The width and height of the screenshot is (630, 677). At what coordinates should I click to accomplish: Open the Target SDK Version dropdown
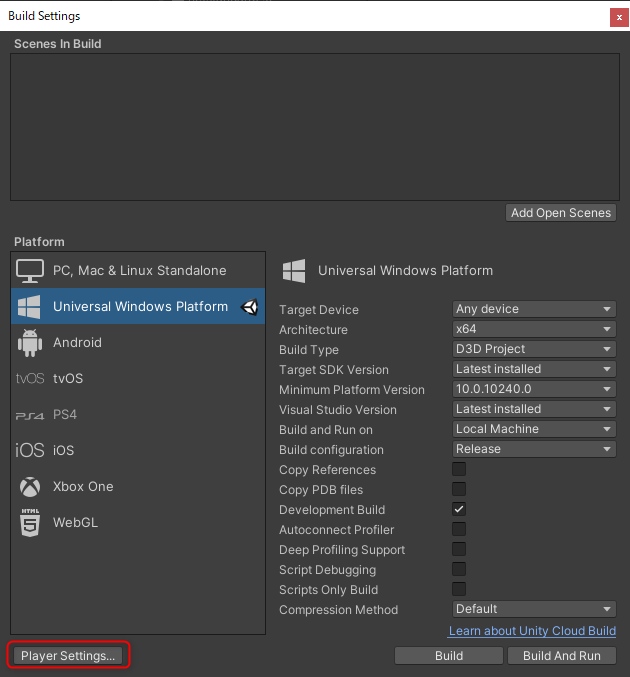coord(534,369)
